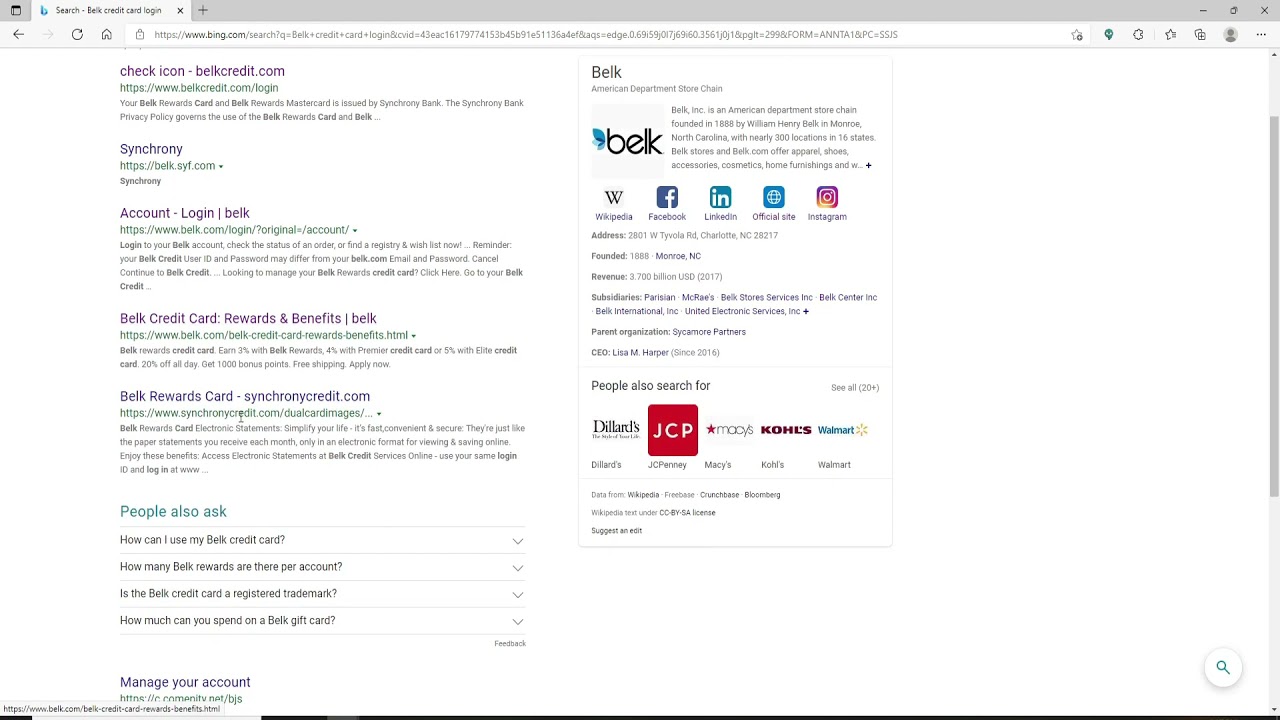
Task: Open the Favorites list icon
Action: 1170,34
